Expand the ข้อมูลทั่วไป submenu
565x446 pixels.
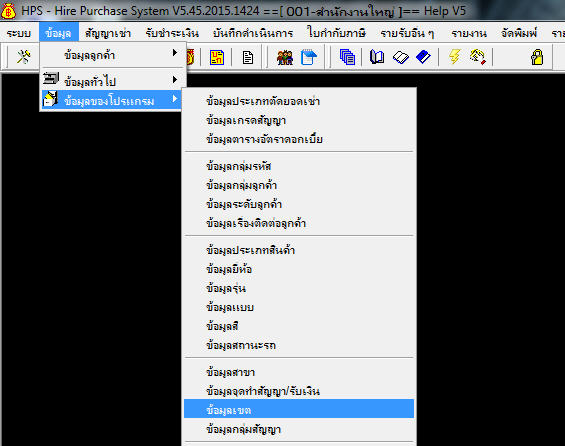point(113,80)
